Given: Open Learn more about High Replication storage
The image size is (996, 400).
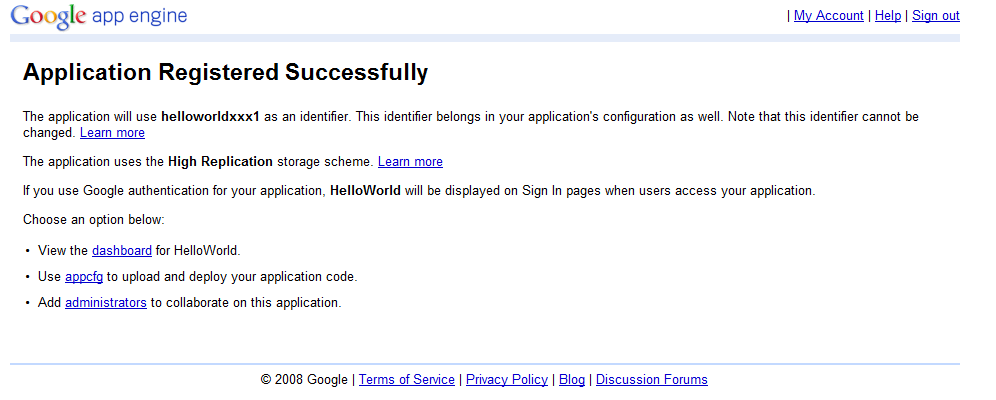Looking at the screenshot, I should (x=410, y=161).
